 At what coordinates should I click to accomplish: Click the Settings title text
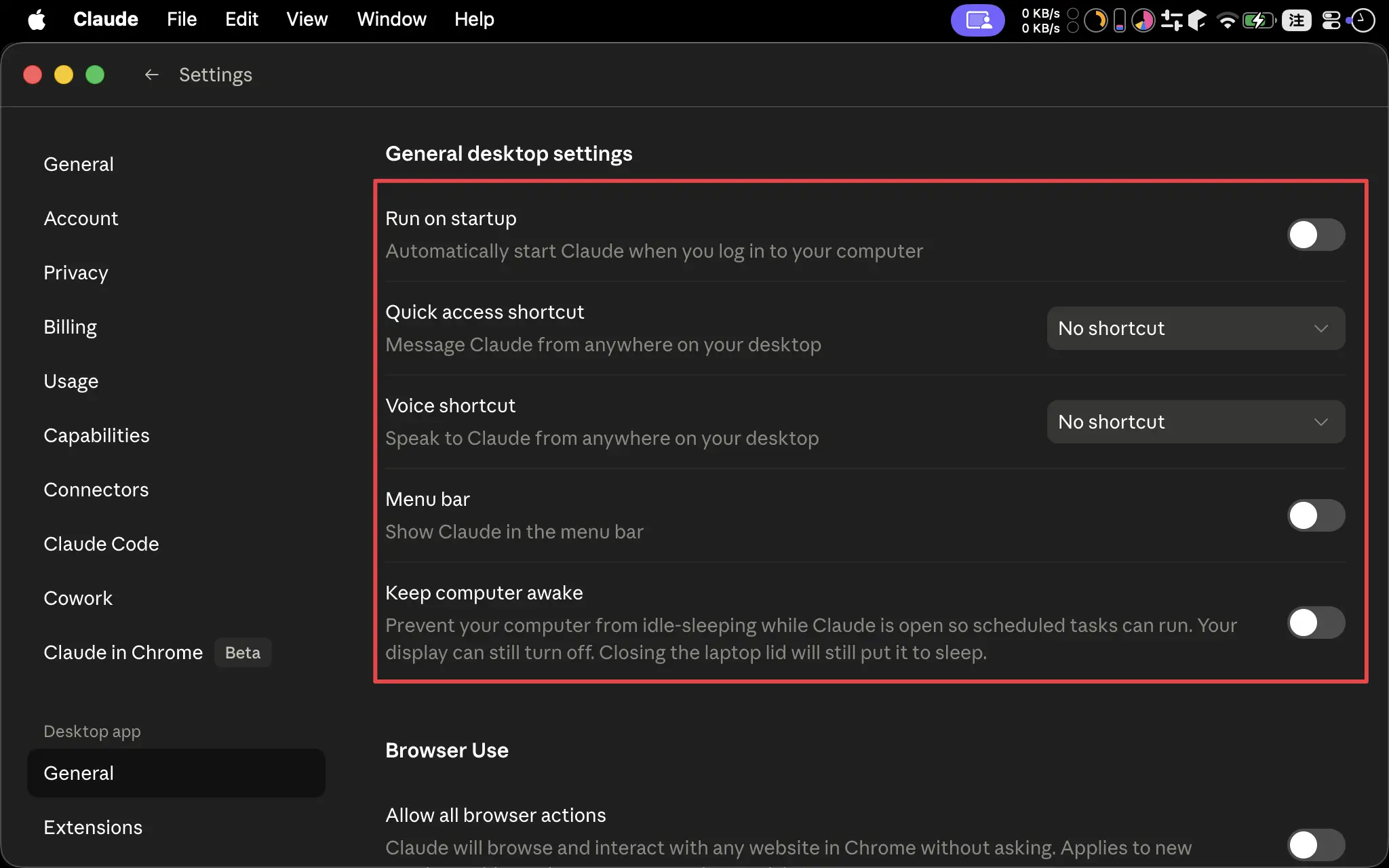[x=216, y=75]
